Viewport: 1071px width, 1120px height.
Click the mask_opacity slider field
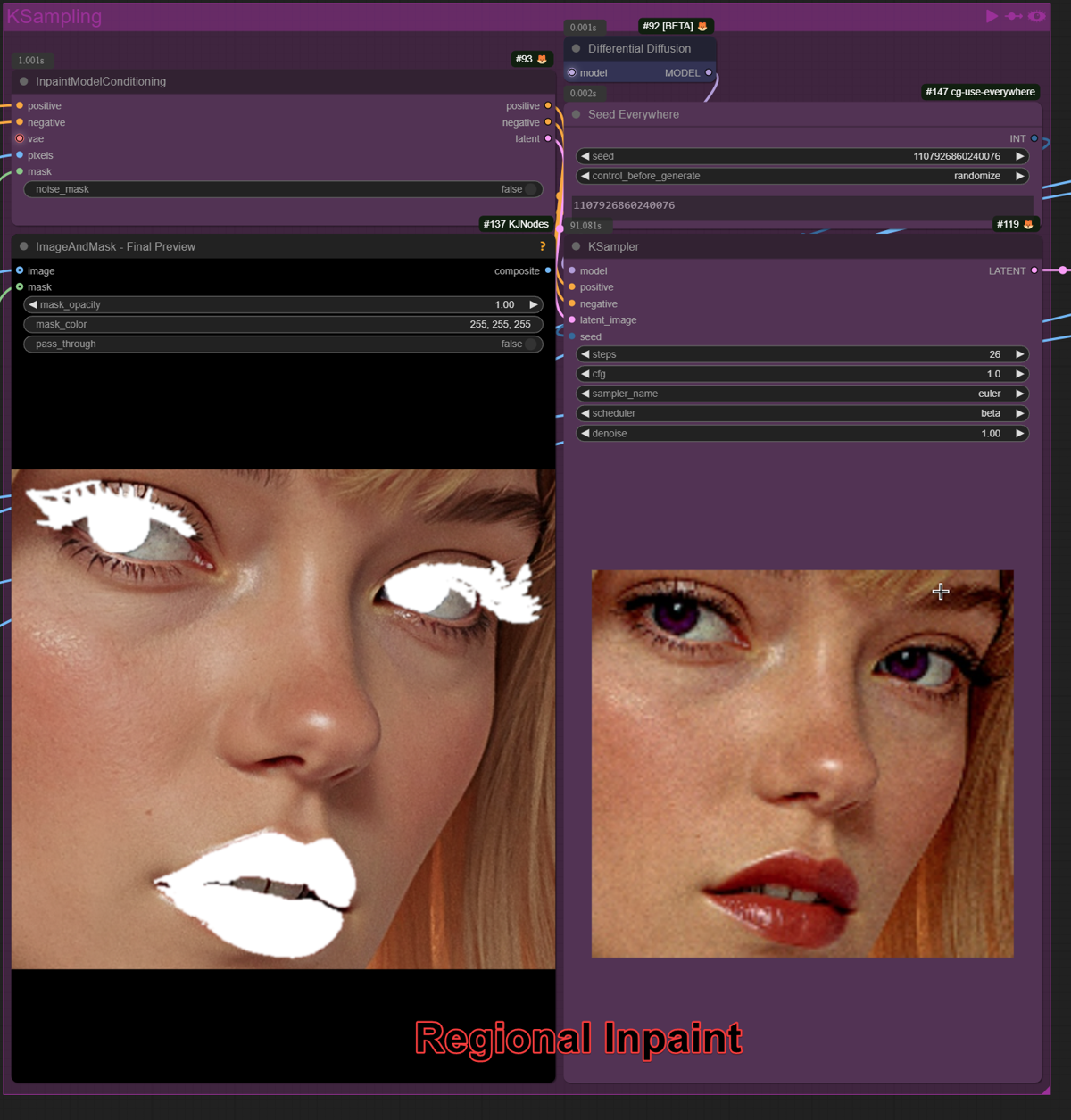click(283, 304)
